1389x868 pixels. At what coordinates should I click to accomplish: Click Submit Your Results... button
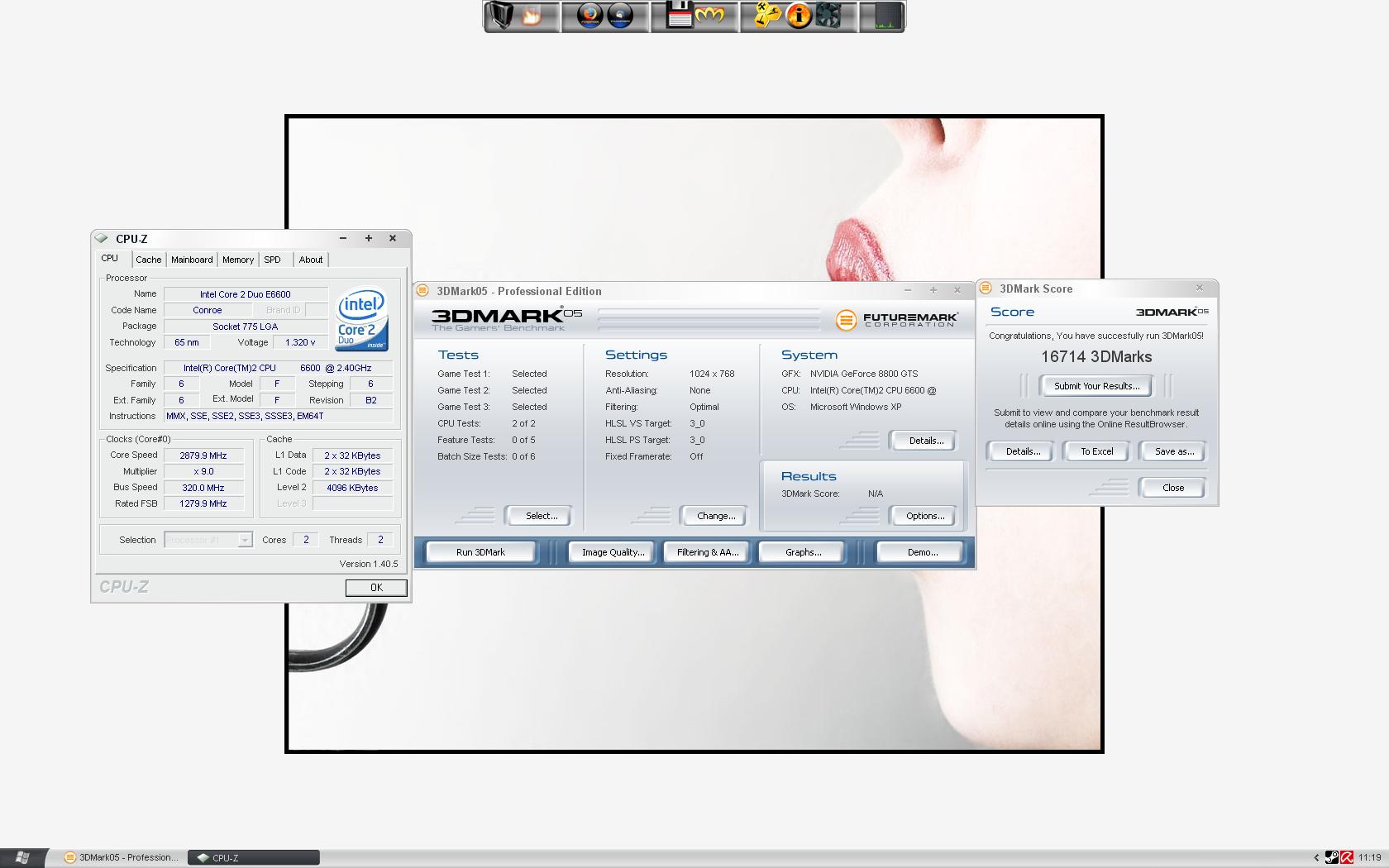(1096, 386)
